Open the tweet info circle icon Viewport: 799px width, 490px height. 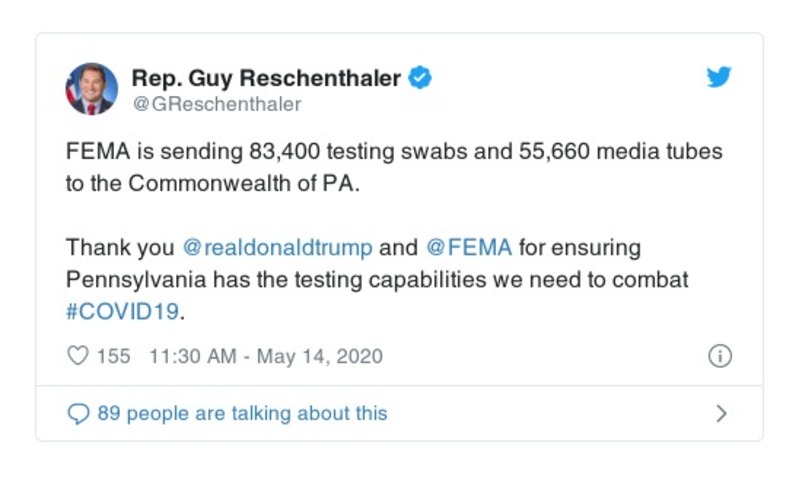point(720,356)
